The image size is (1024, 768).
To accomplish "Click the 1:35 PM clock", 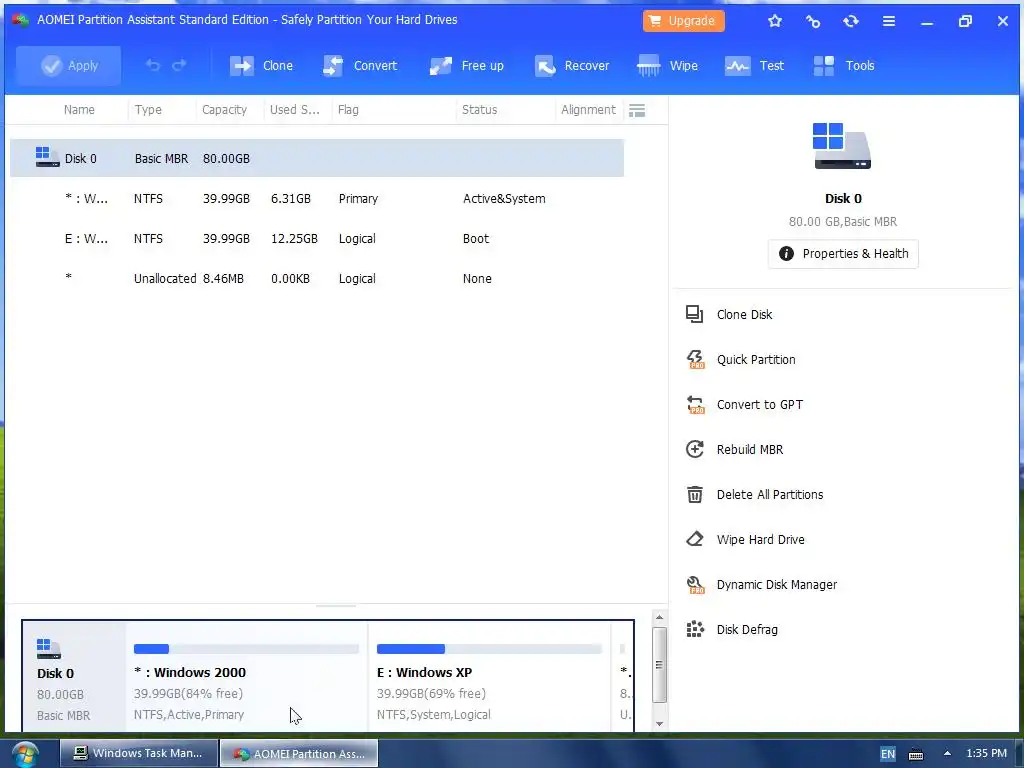I will 986,753.
